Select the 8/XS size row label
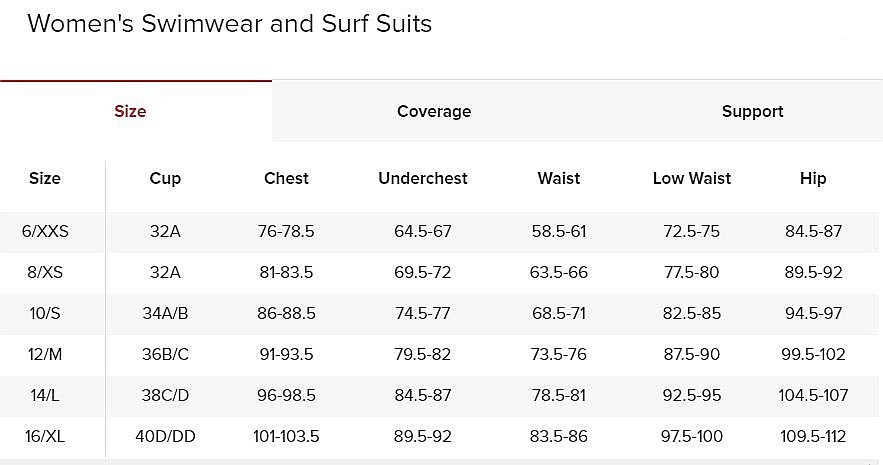 pyautogui.click(x=45, y=272)
